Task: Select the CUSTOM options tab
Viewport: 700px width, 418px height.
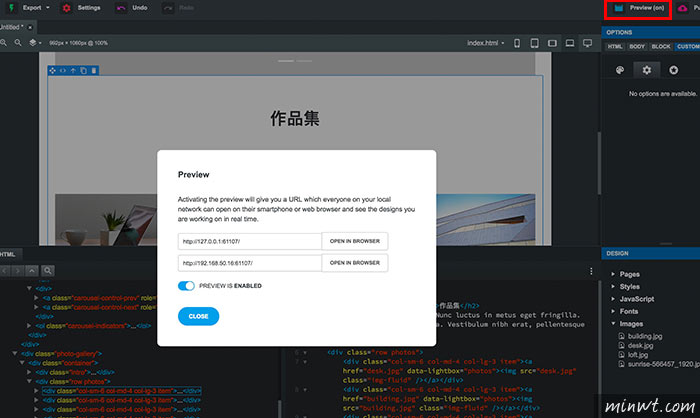Action: point(688,46)
